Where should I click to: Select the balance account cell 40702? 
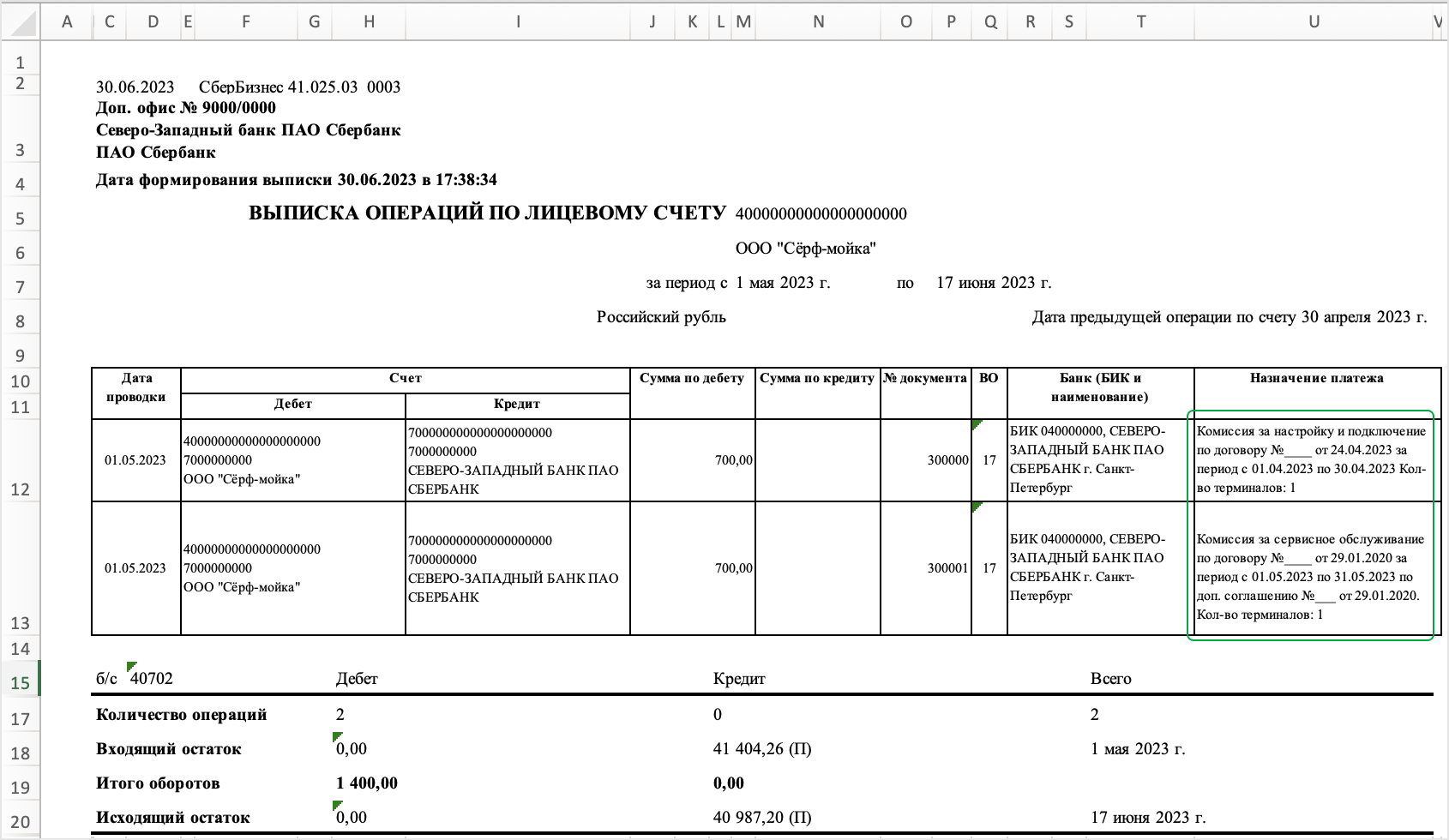pyautogui.click(x=152, y=678)
